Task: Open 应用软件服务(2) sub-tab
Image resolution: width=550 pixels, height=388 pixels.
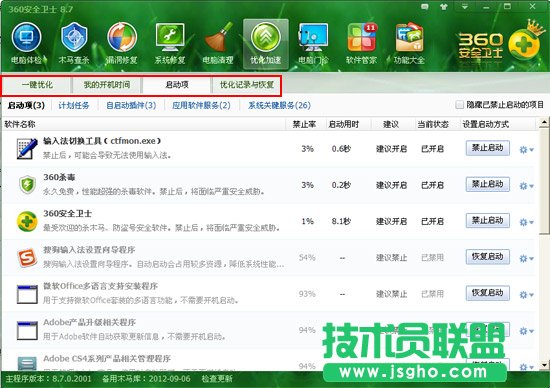Action: [x=201, y=105]
